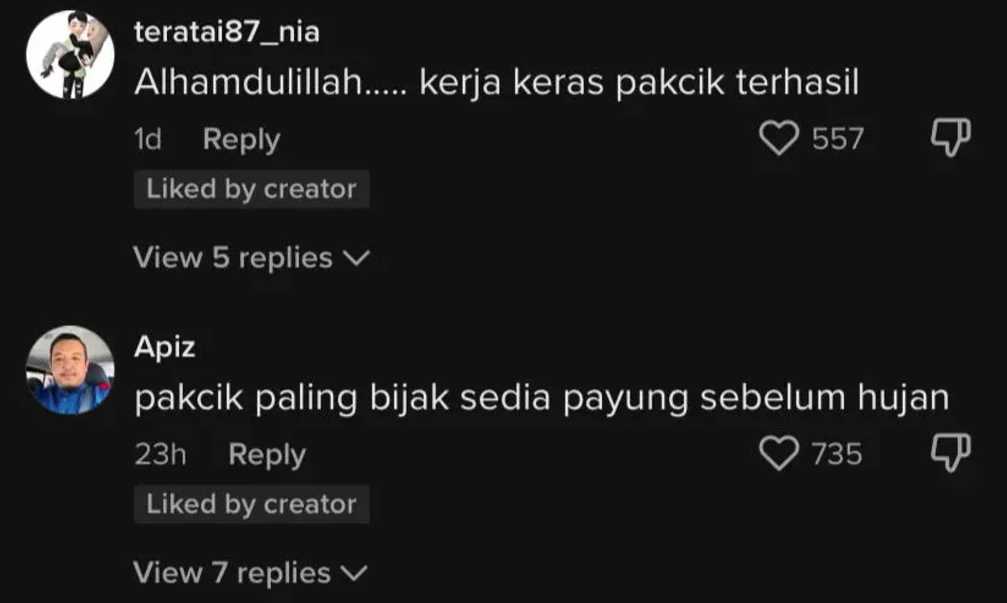Viewport: 1007px width, 603px height.
Task: Open the Apiz username link
Action: tap(164, 347)
